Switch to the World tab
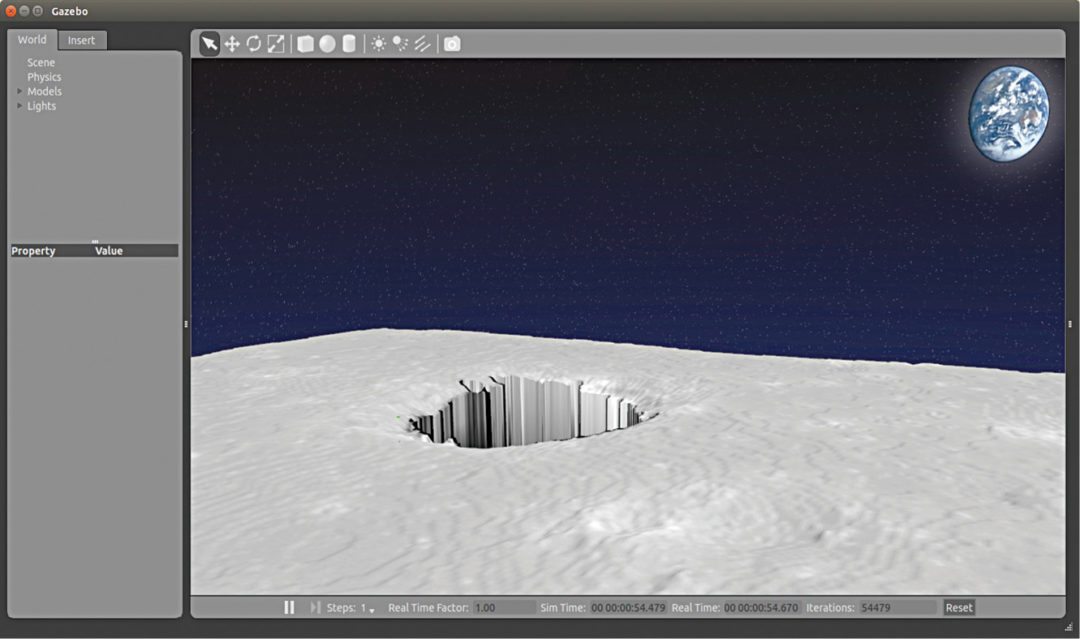Image resolution: width=1080 pixels, height=639 pixels. click(32, 40)
